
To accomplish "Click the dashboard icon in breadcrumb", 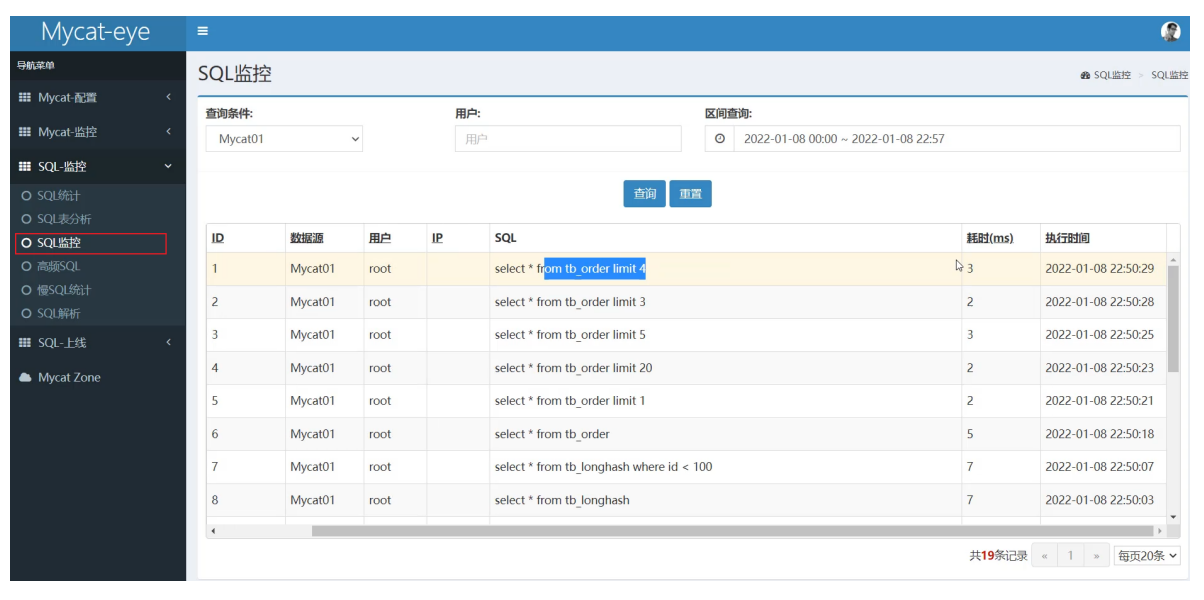I will [1085, 75].
